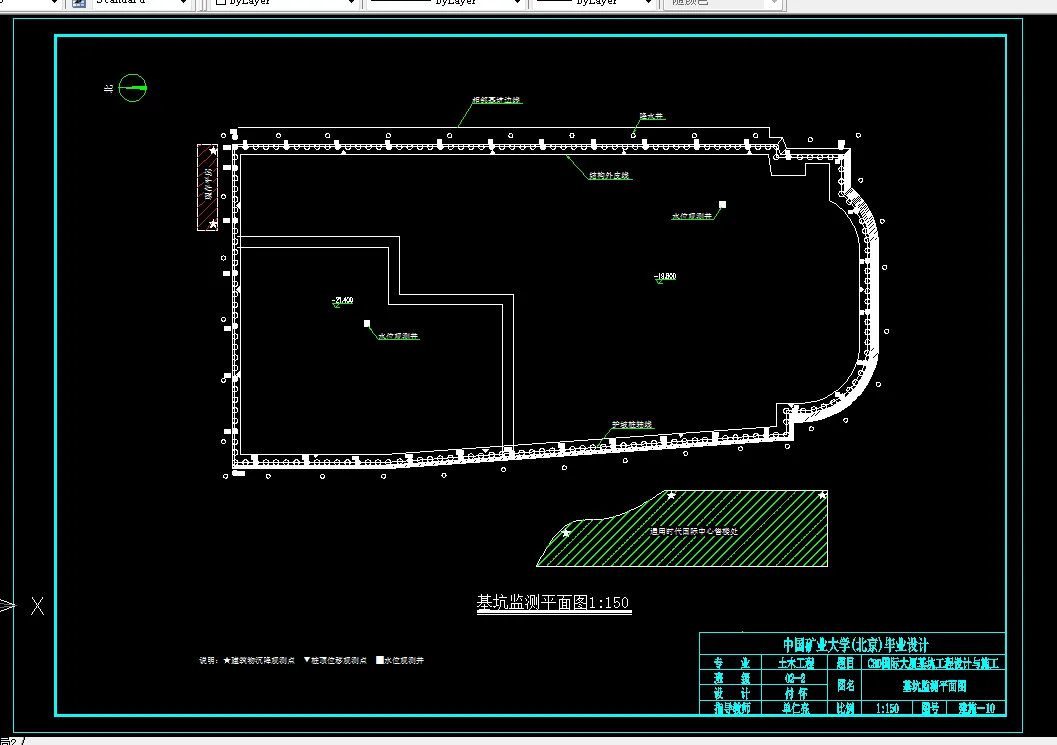Select the water level well square near -19.800

pyautogui.click(x=722, y=204)
